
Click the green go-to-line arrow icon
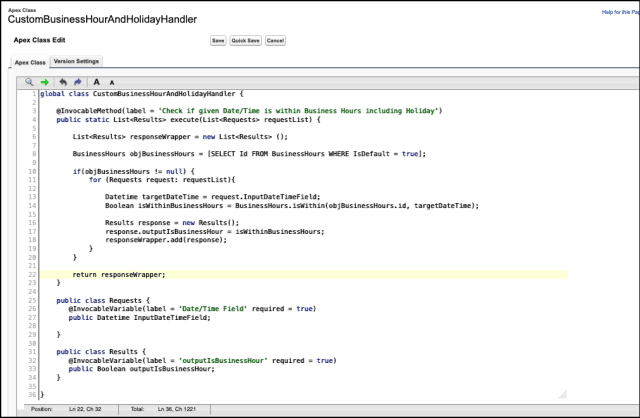[x=45, y=81]
